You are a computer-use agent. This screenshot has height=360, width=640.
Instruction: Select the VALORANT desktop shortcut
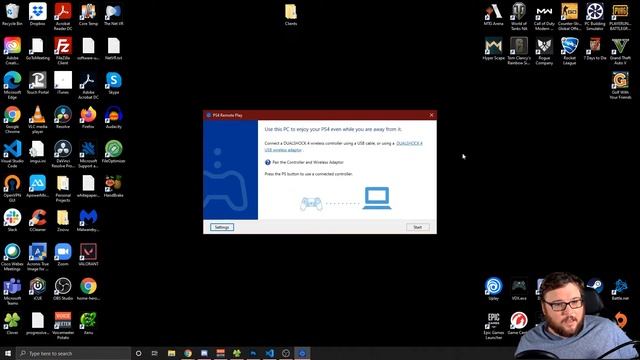click(88, 255)
